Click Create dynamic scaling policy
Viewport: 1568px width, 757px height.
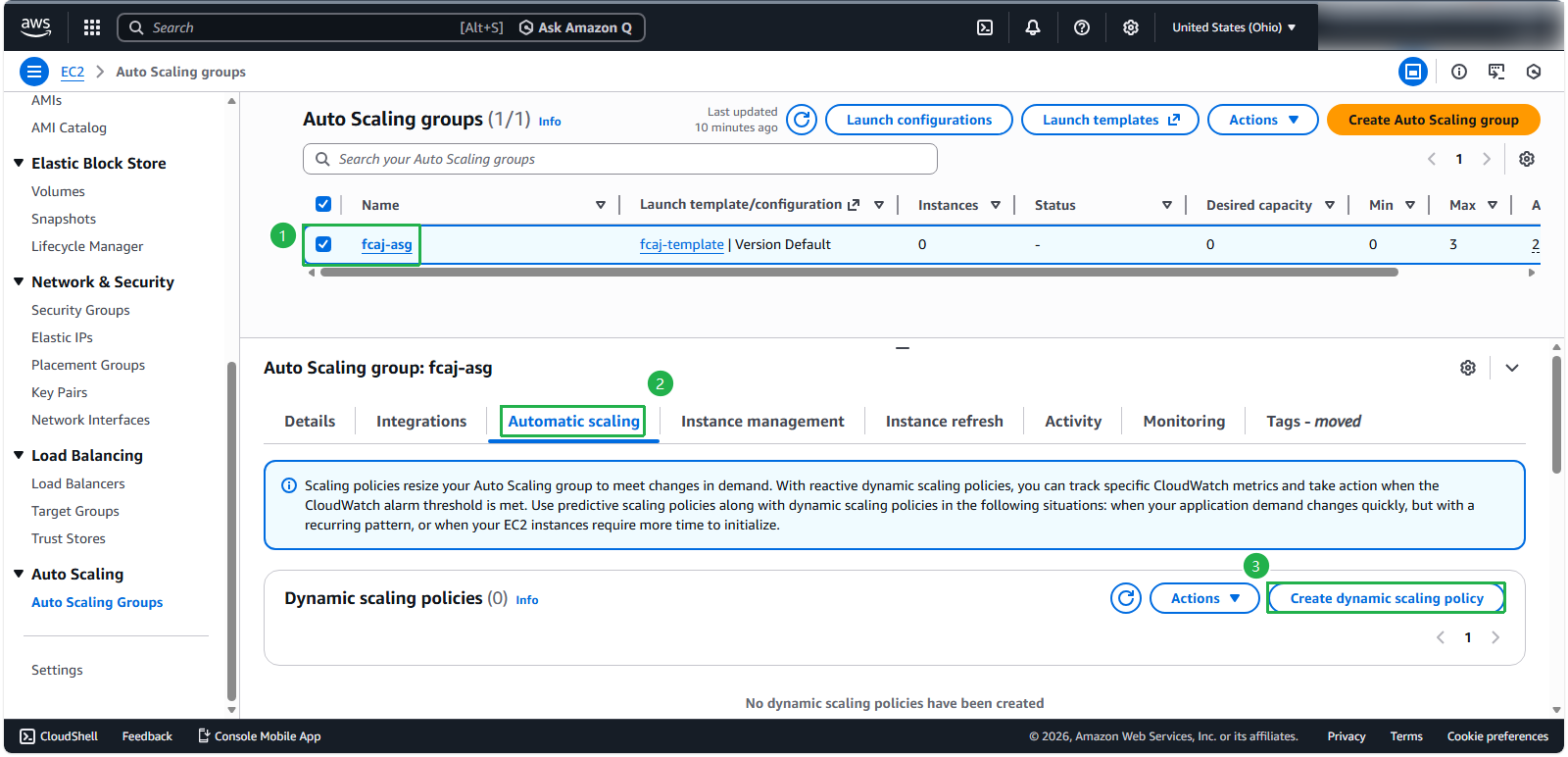click(1387, 598)
